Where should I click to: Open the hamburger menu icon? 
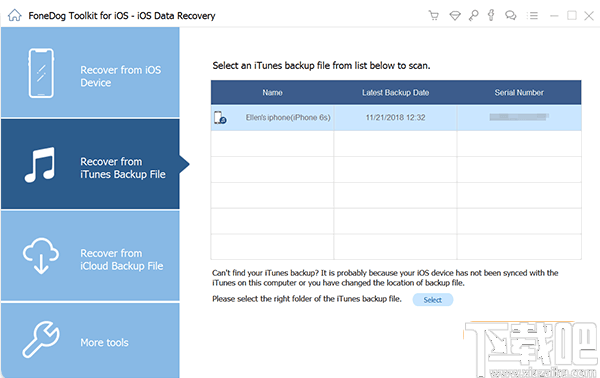point(532,16)
